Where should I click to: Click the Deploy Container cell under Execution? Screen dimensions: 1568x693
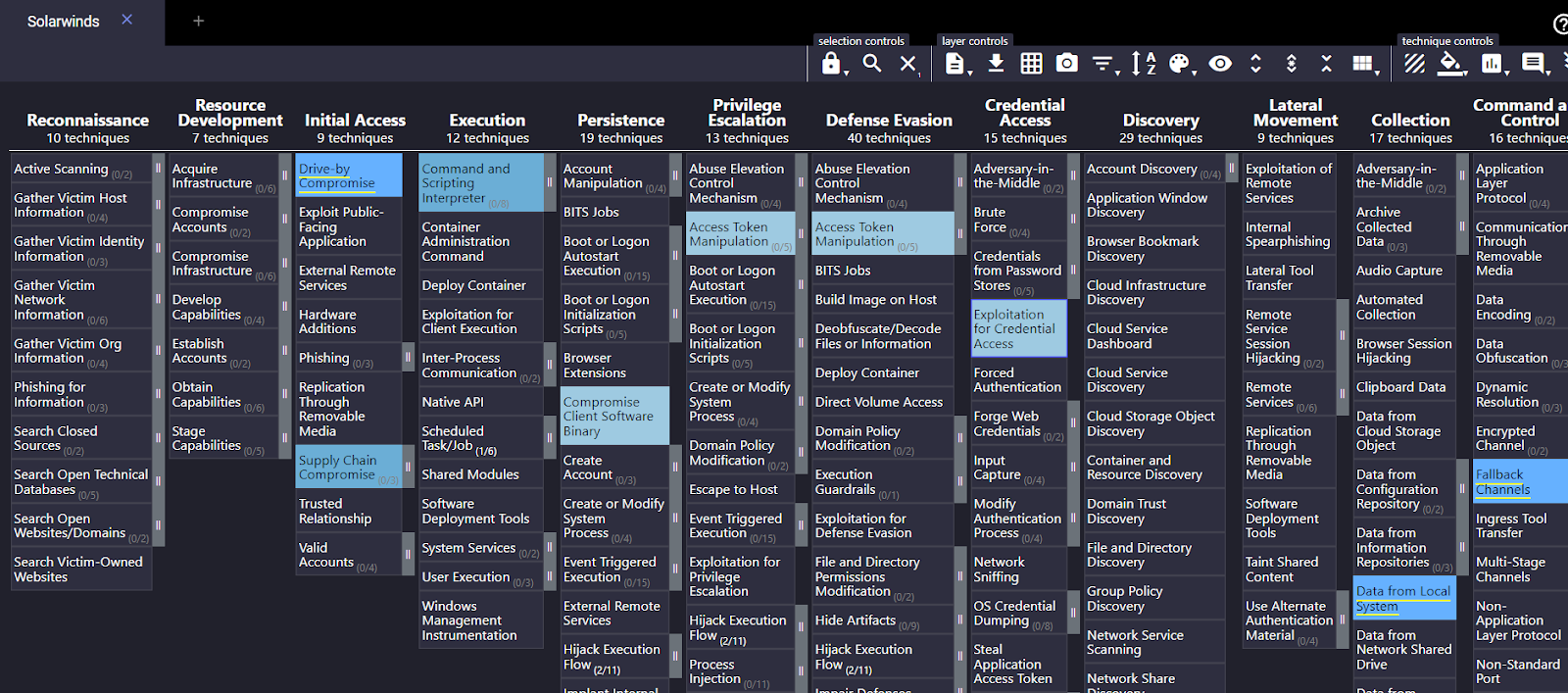[x=480, y=285]
